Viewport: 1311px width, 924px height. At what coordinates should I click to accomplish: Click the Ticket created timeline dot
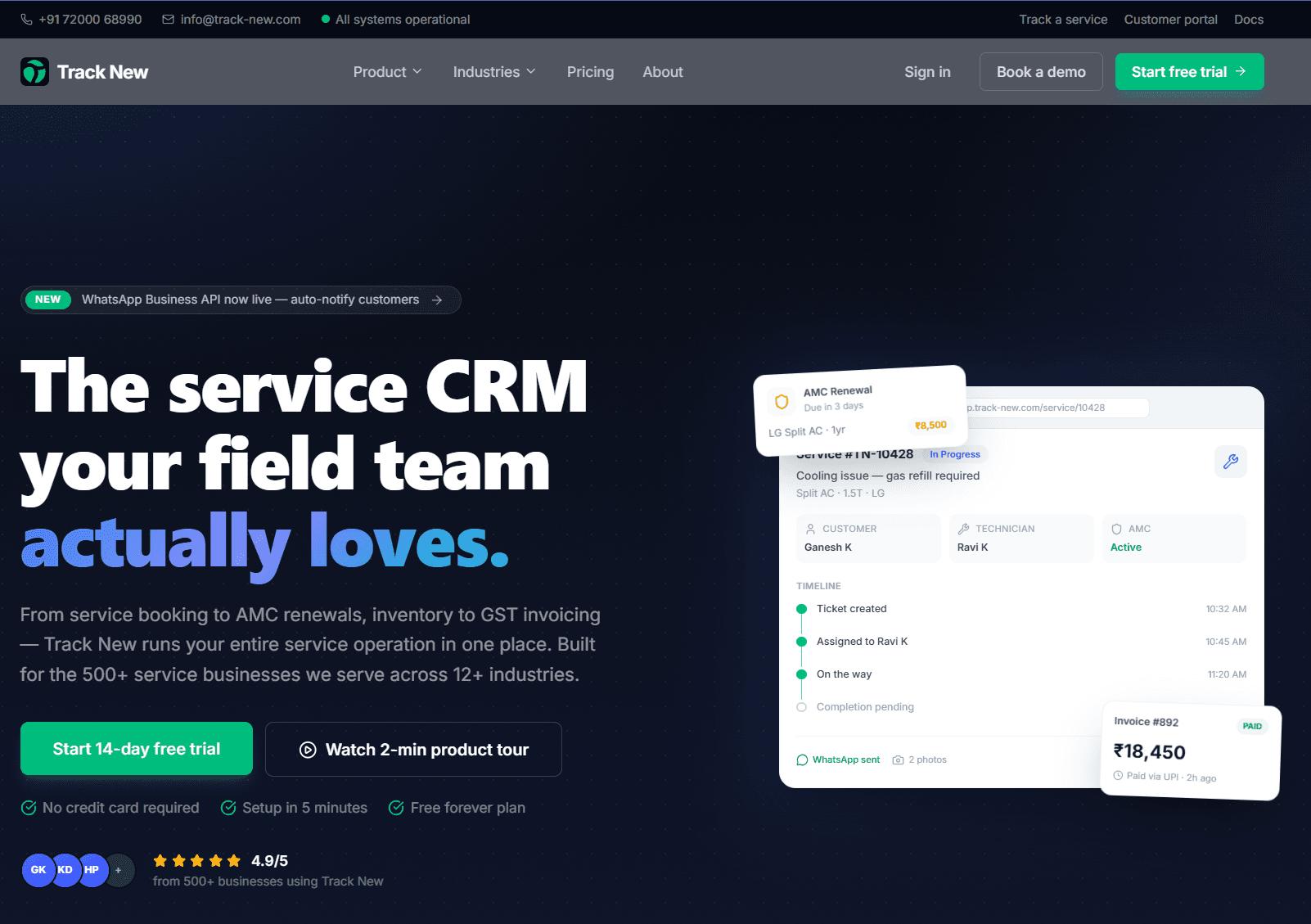pyautogui.click(x=802, y=609)
